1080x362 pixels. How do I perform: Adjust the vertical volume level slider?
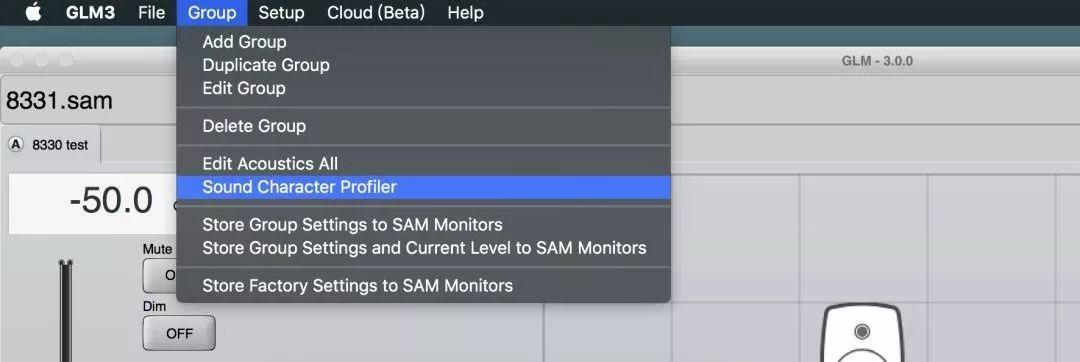coord(65,310)
